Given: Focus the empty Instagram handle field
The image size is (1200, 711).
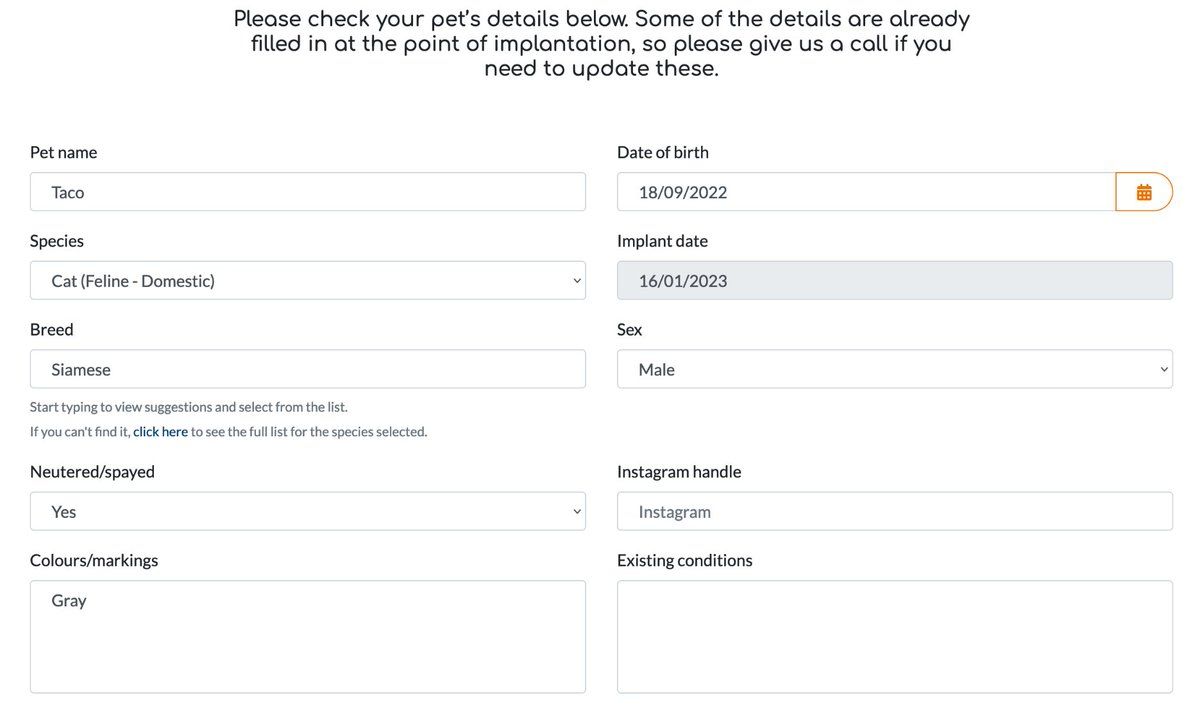Looking at the screenshot, I should (x=895, y=512).
